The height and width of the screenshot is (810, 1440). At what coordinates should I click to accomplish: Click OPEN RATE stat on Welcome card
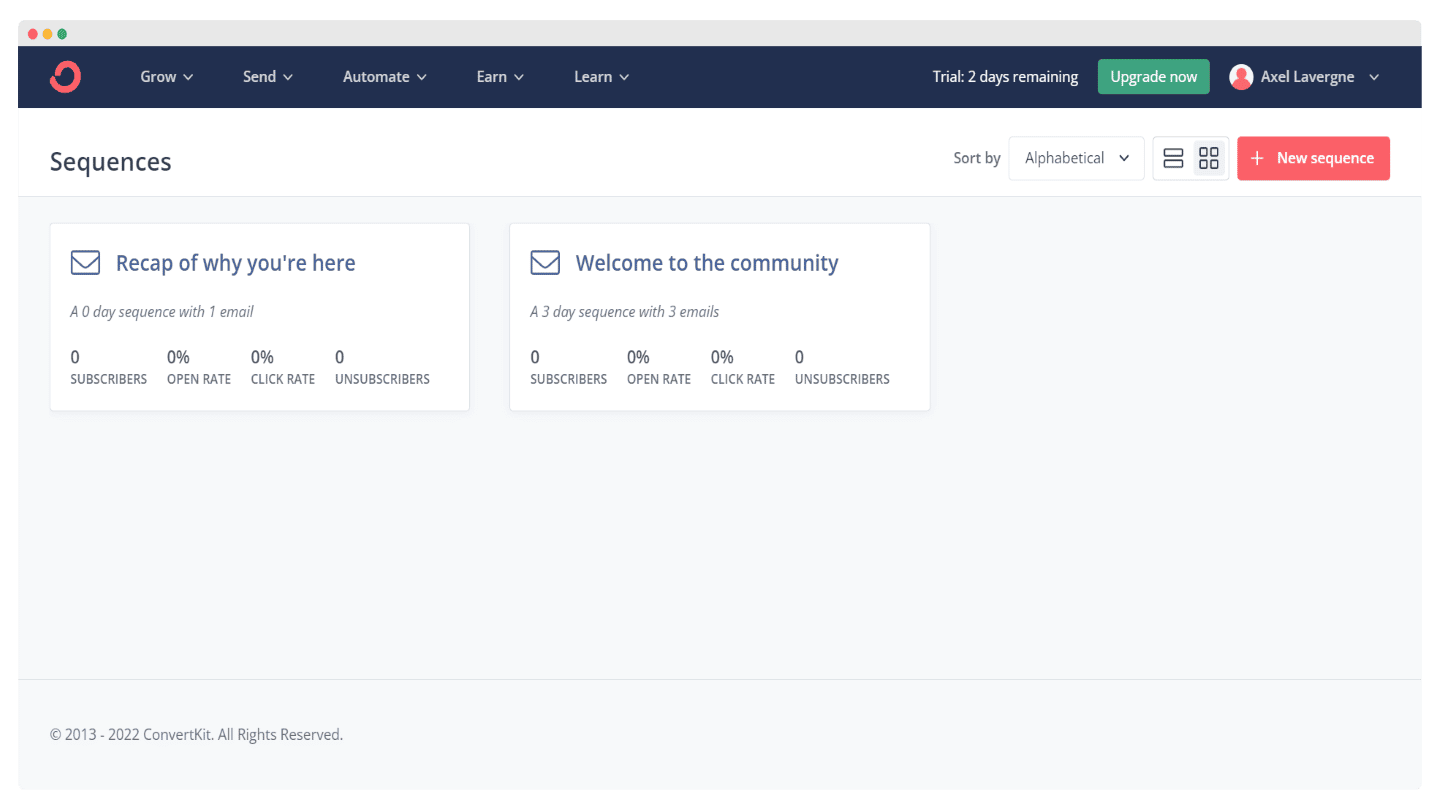(659, 367)
